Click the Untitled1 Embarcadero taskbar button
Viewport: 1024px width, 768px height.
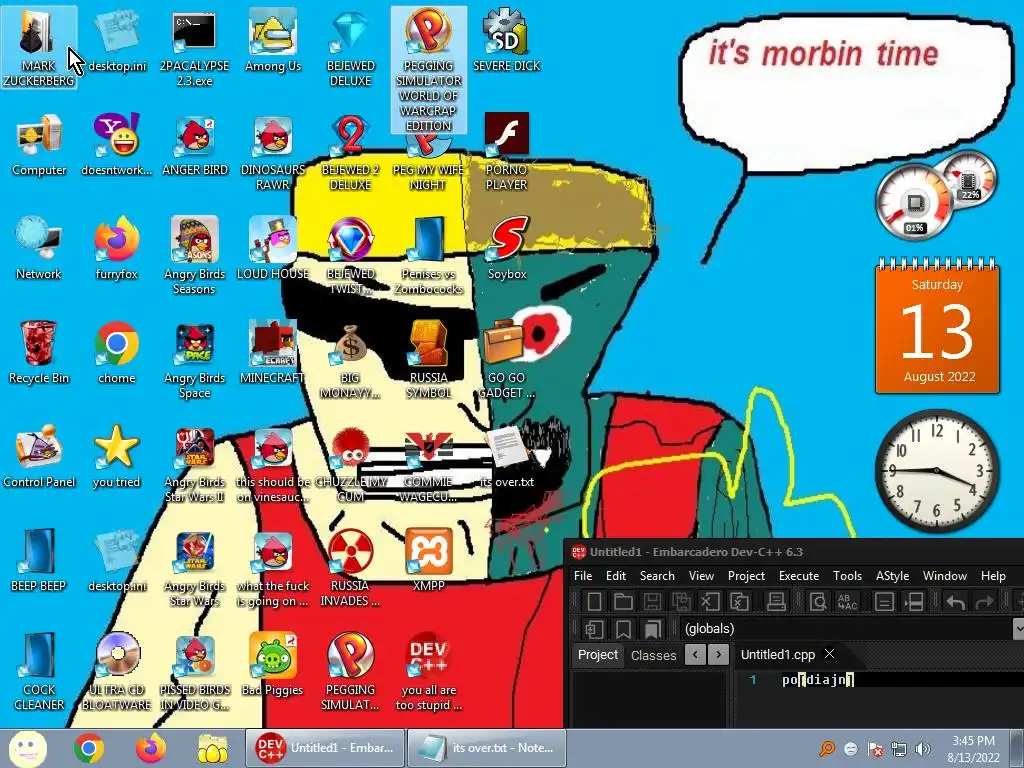[325, 748]
